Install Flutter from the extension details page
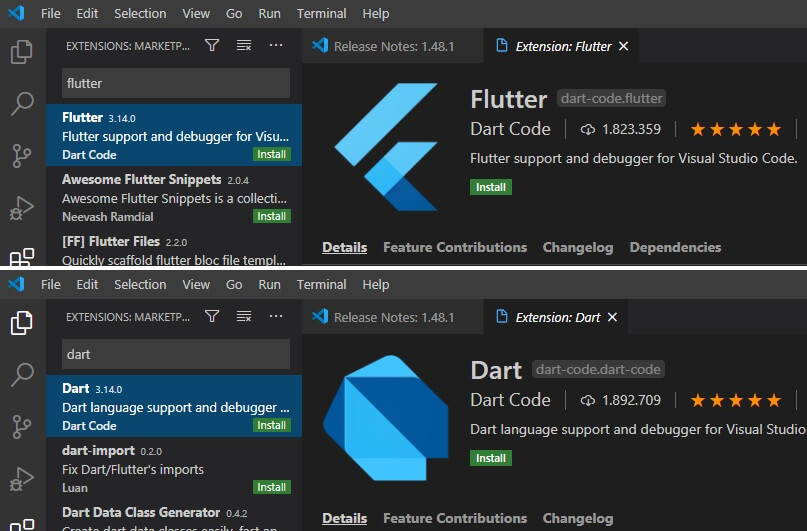The height and width of the screenshot is (531, 807). [x=490, y=187]
